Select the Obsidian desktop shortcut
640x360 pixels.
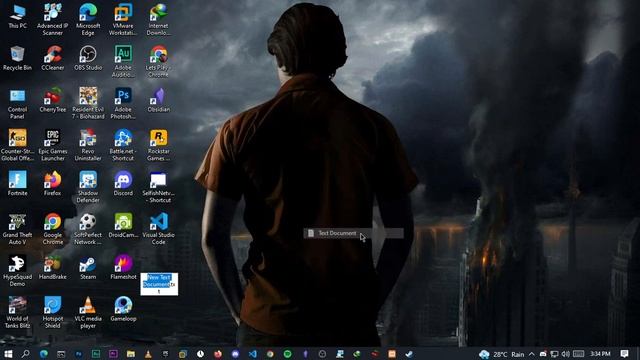[x=158, y=100]
